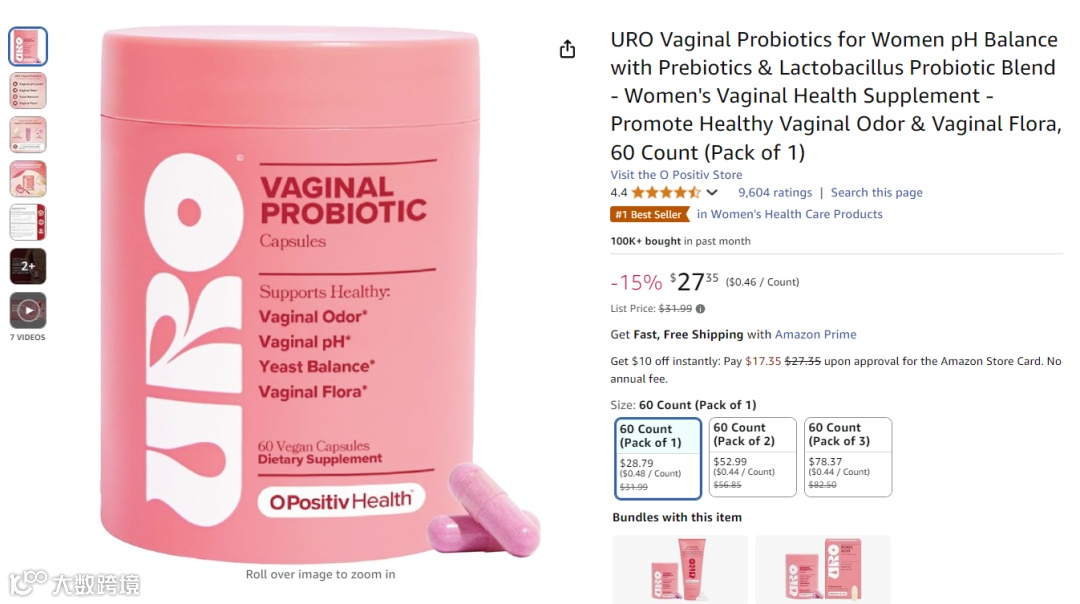
Task: Open the 2+ more images thumbnail
Action: 28,266
